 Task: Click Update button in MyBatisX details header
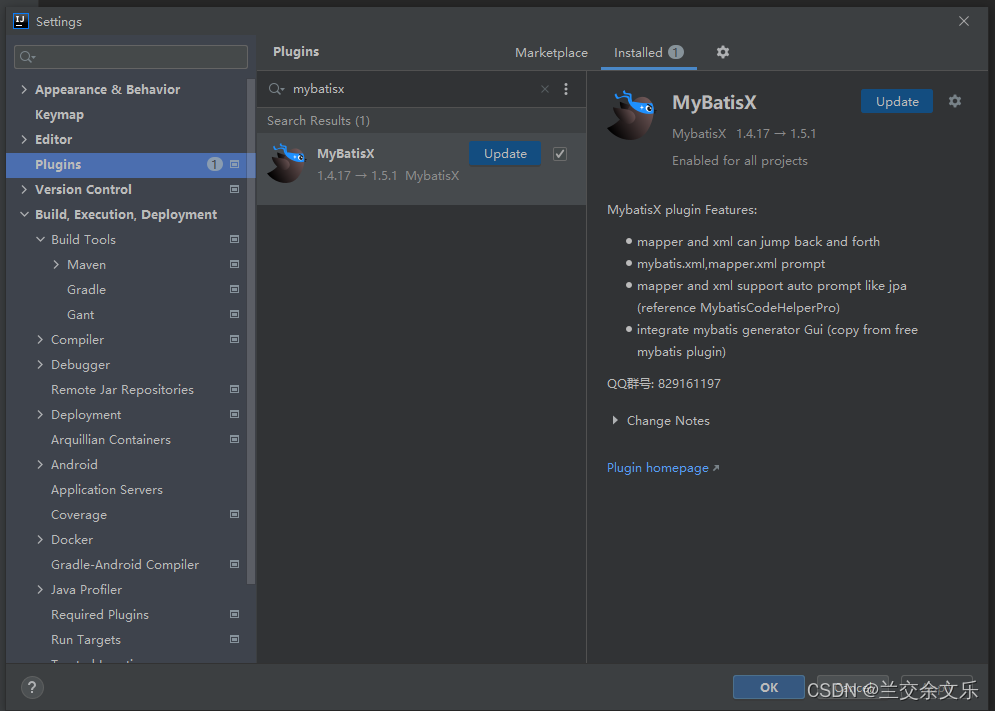[x=897, y=102]
